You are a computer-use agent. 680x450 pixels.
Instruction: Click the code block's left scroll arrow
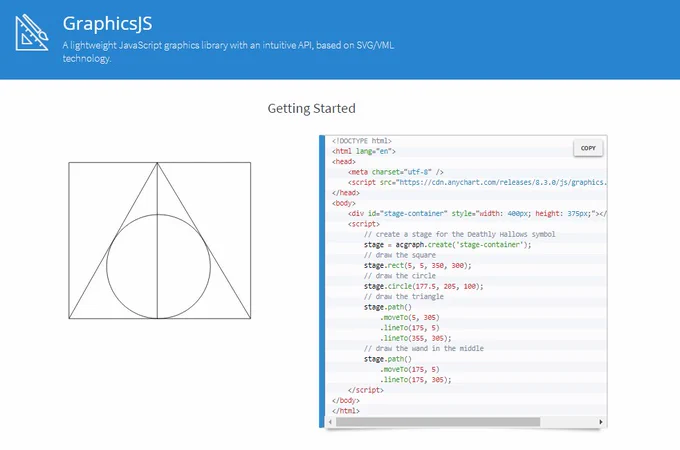(x=330, y=422)
